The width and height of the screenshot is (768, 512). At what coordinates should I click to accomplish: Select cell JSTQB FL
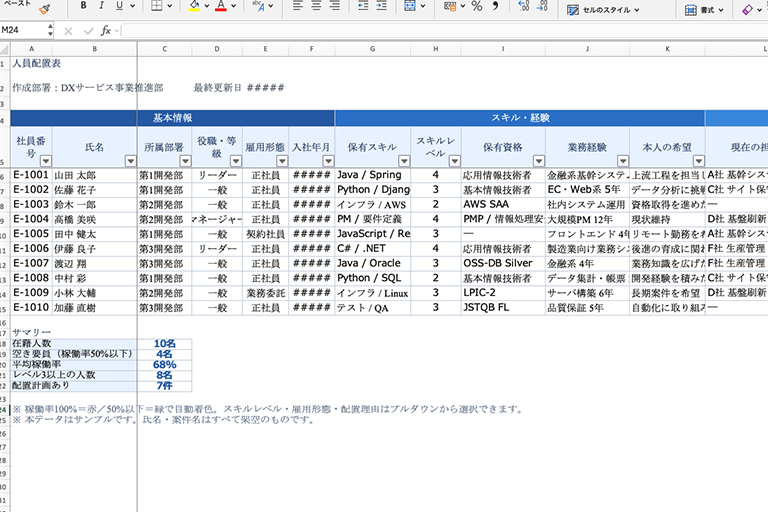point(503,308)
